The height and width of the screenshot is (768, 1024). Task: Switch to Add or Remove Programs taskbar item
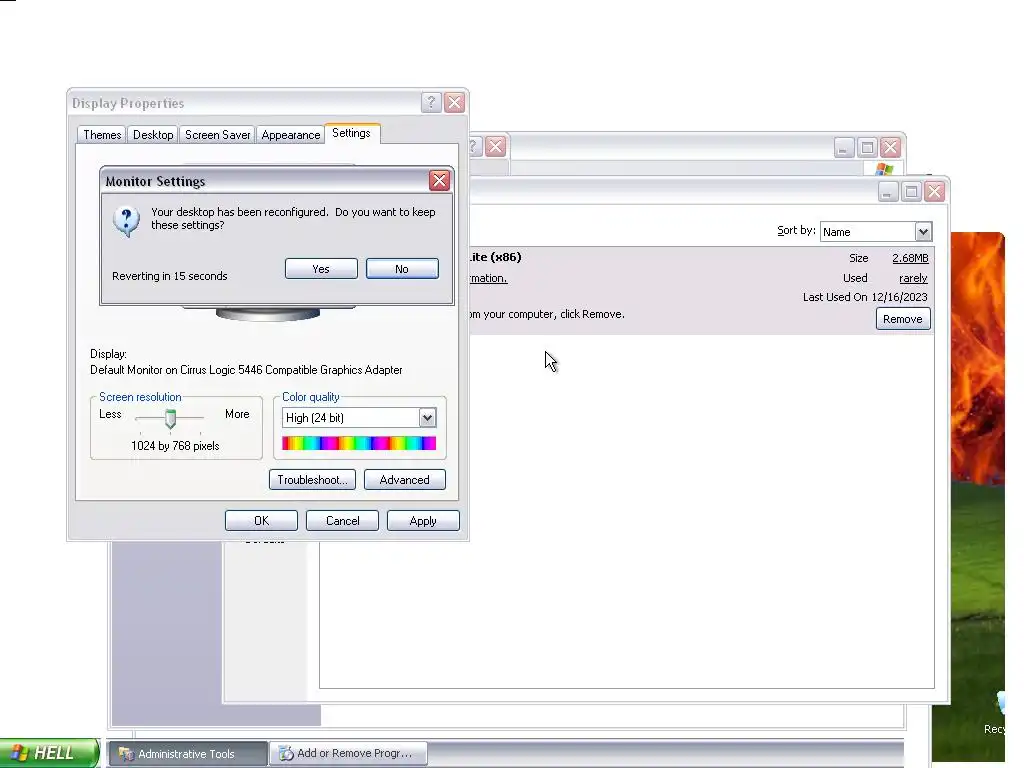(x=349, y=754)
